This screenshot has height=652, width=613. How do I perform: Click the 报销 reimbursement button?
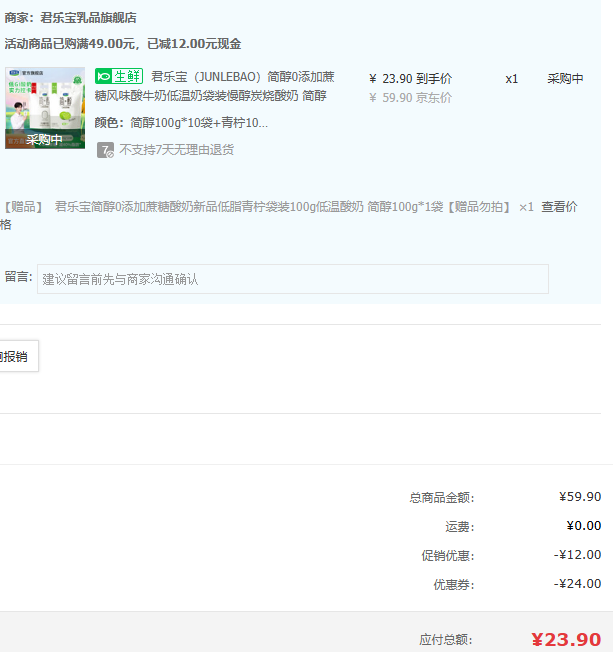17,356
